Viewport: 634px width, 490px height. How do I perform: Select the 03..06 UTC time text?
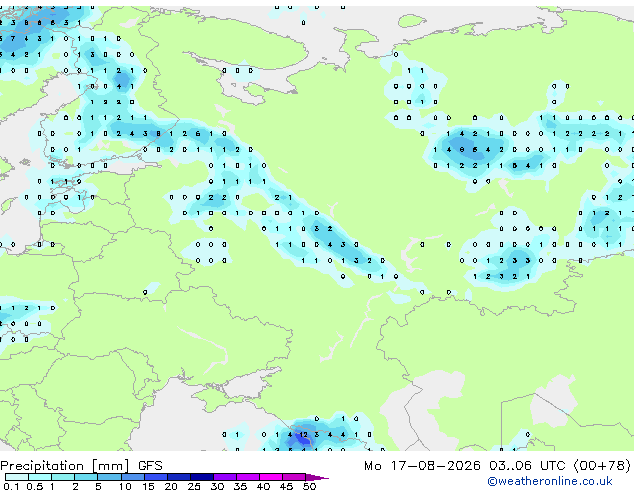tap(527, 466)
